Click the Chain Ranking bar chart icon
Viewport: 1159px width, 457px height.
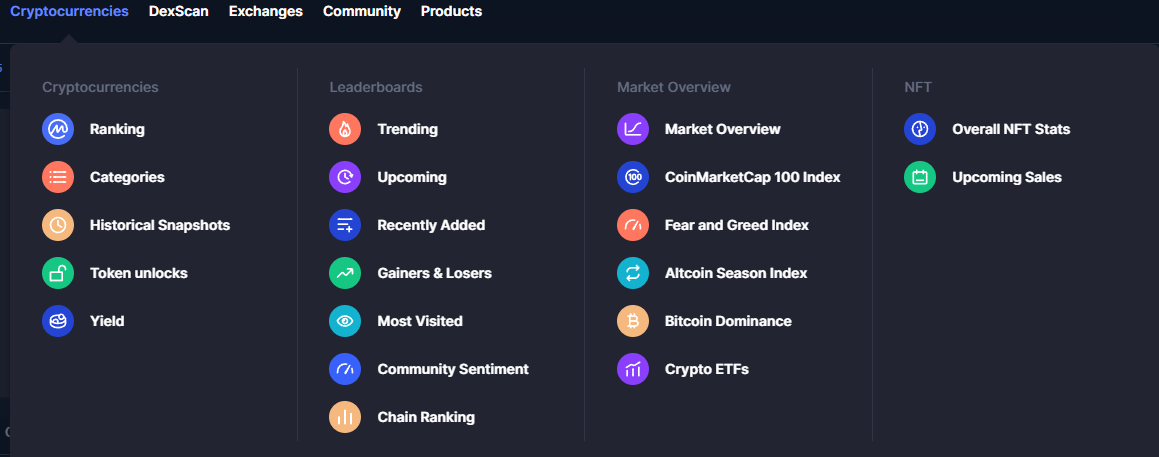coord(344,417)
